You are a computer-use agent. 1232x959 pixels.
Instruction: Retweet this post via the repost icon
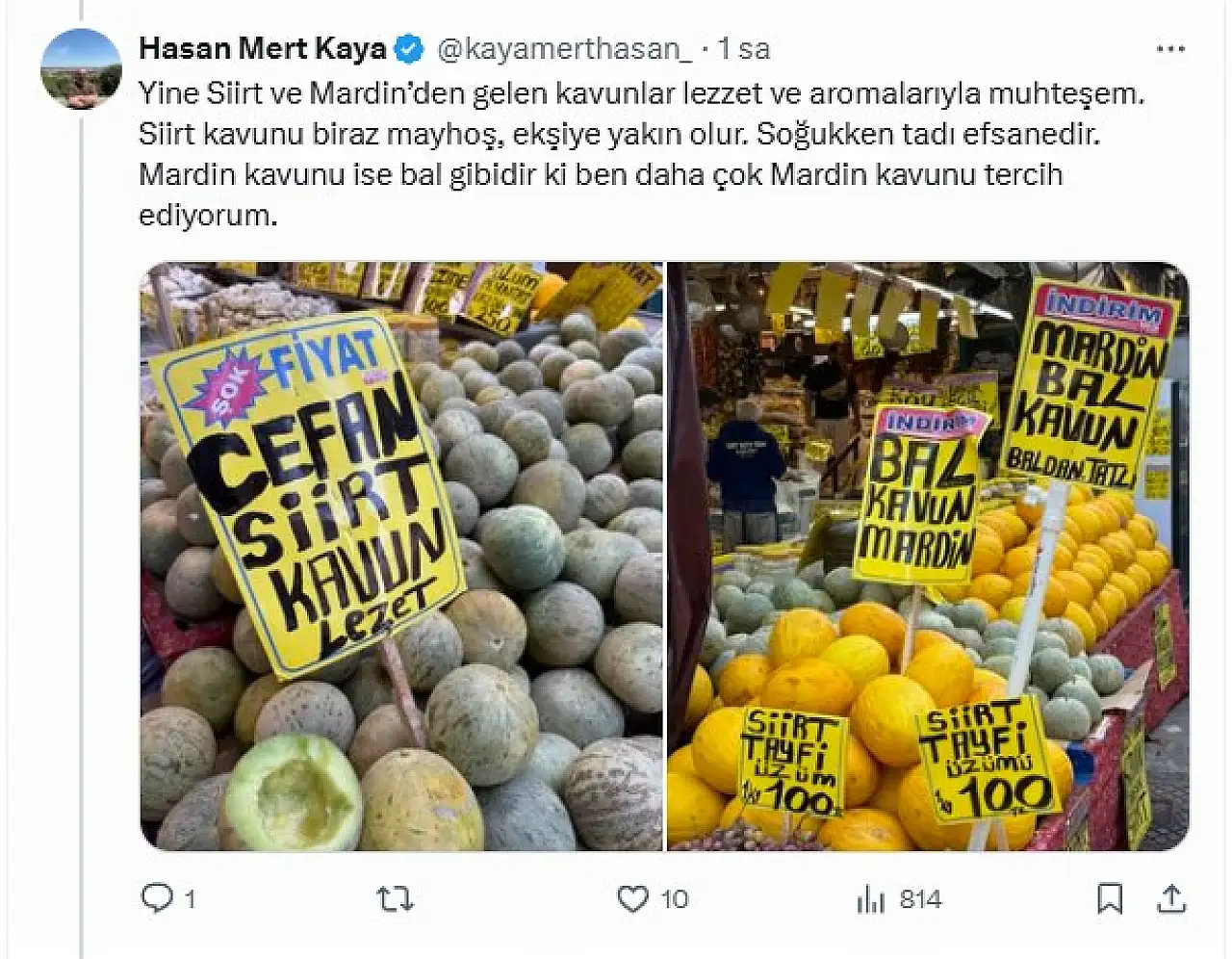(x=395, y=899)
